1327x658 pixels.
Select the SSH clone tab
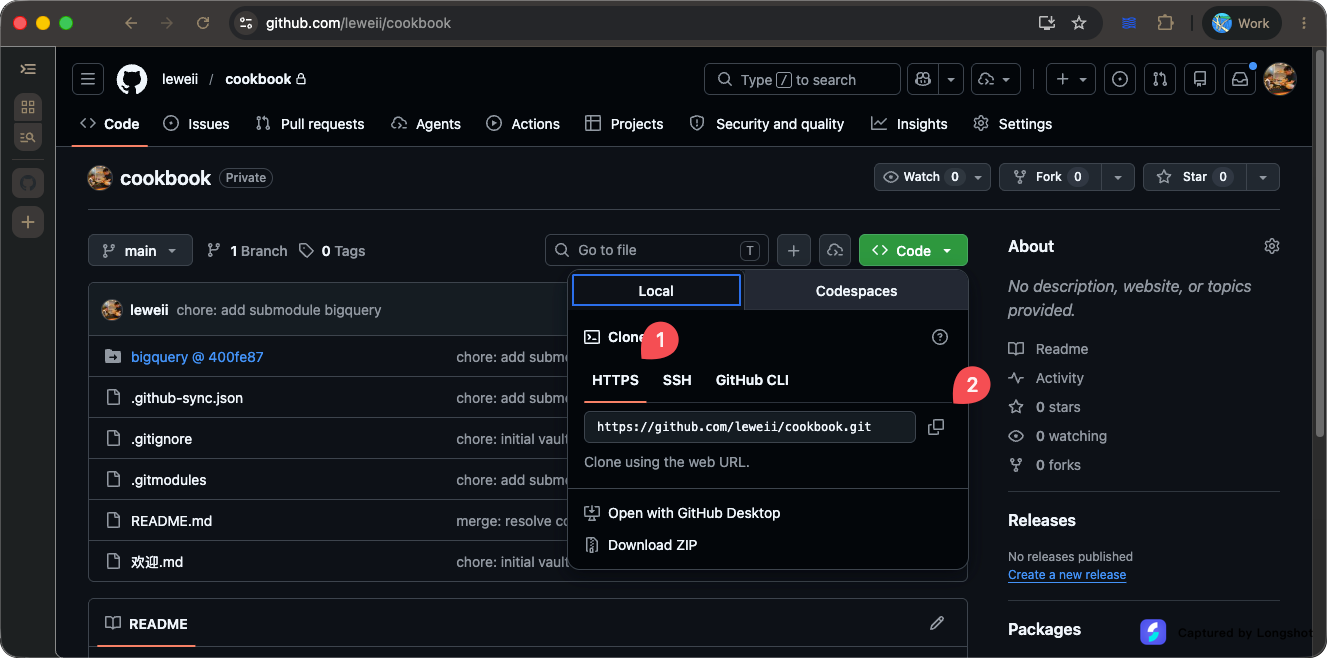[677, 380]
